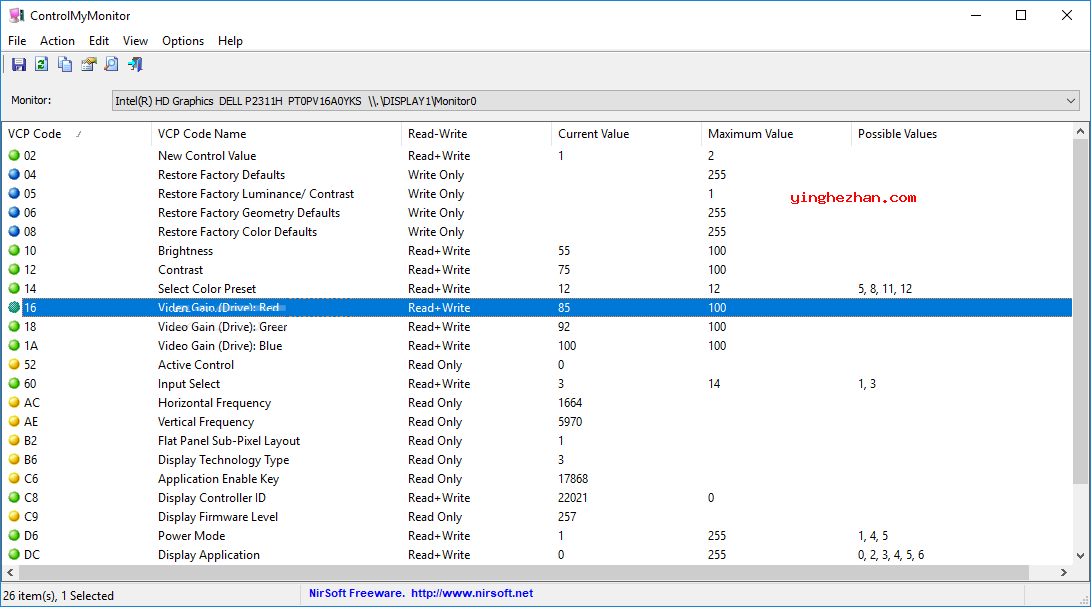This screenshot has width=1091, height=607.
Task: Select the Display Firmware Level row
Action: coord(537,517)
